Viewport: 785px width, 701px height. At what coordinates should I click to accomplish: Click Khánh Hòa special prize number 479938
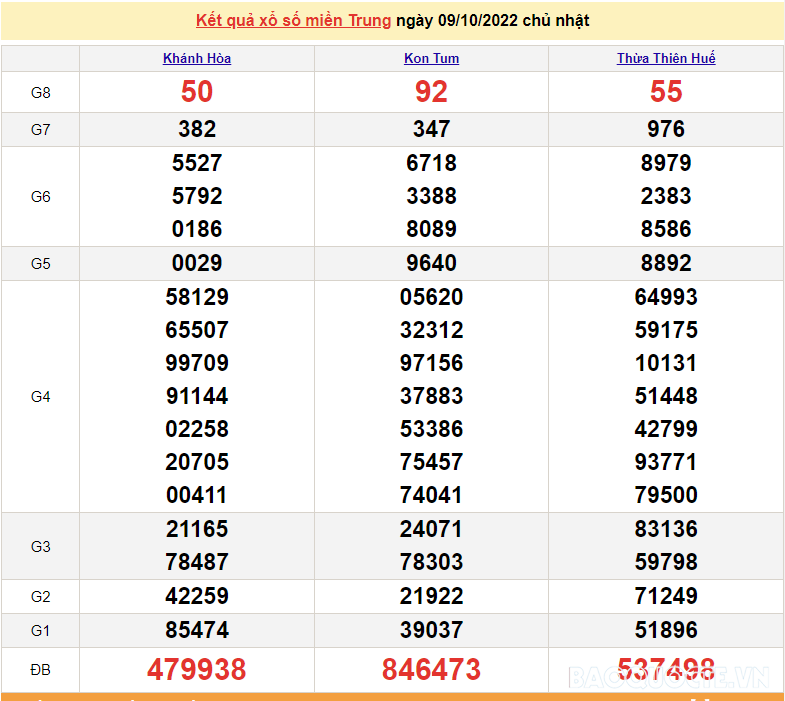coord(197,670)
